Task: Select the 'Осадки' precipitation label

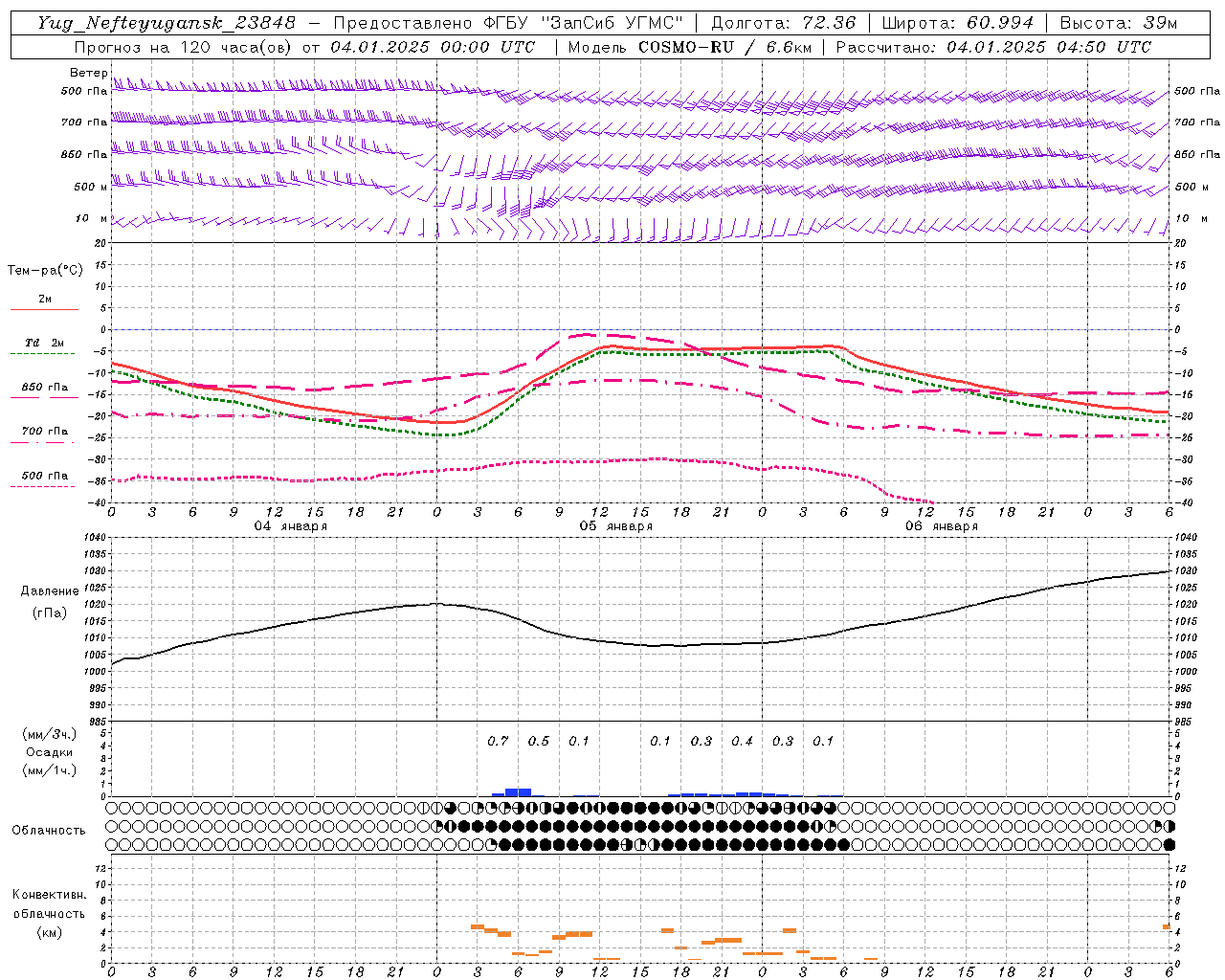Action: click(x=50, y=752)
